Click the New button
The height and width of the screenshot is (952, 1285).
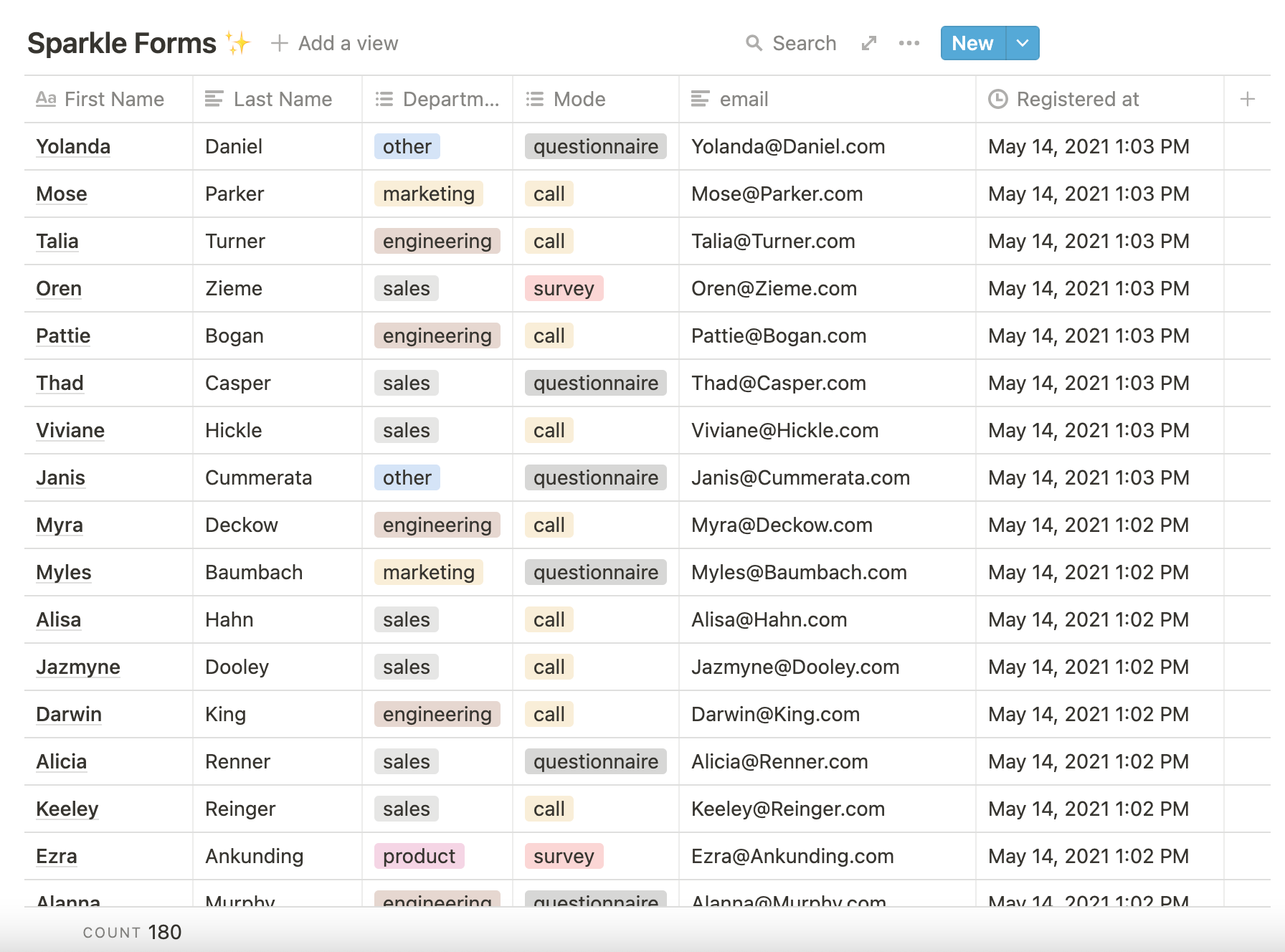972,43
